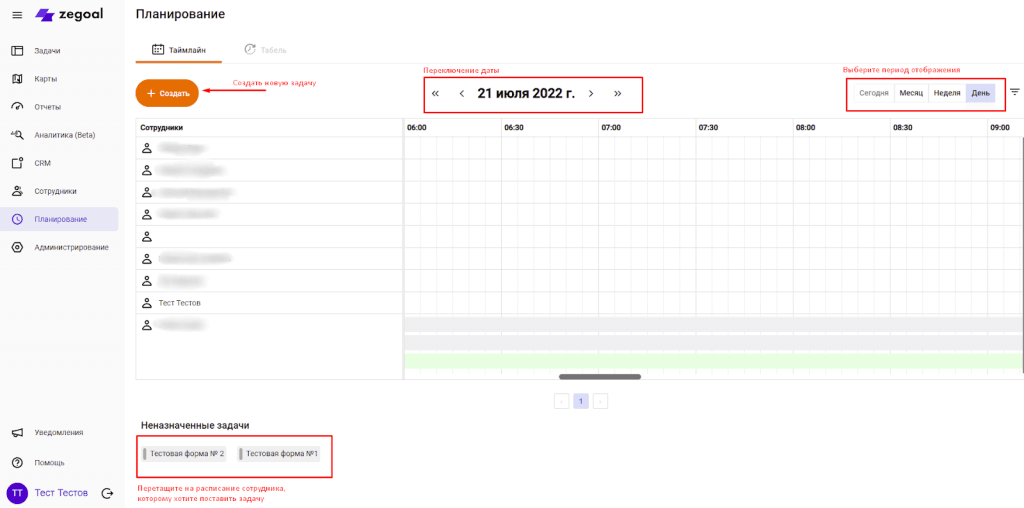Open CRM in the sidebar

[x=42, y=162]
